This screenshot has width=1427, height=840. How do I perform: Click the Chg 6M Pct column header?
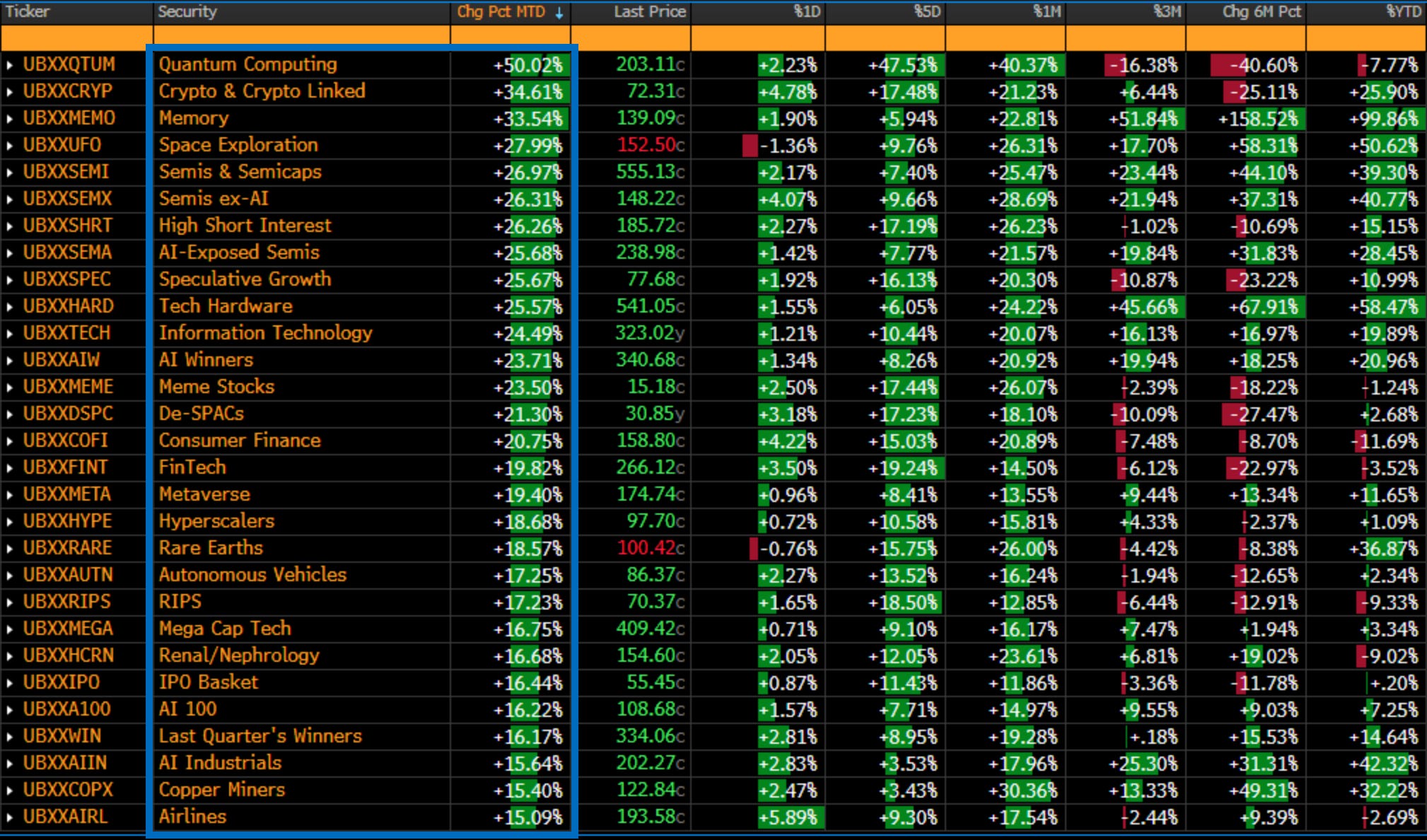[1262, 12]
